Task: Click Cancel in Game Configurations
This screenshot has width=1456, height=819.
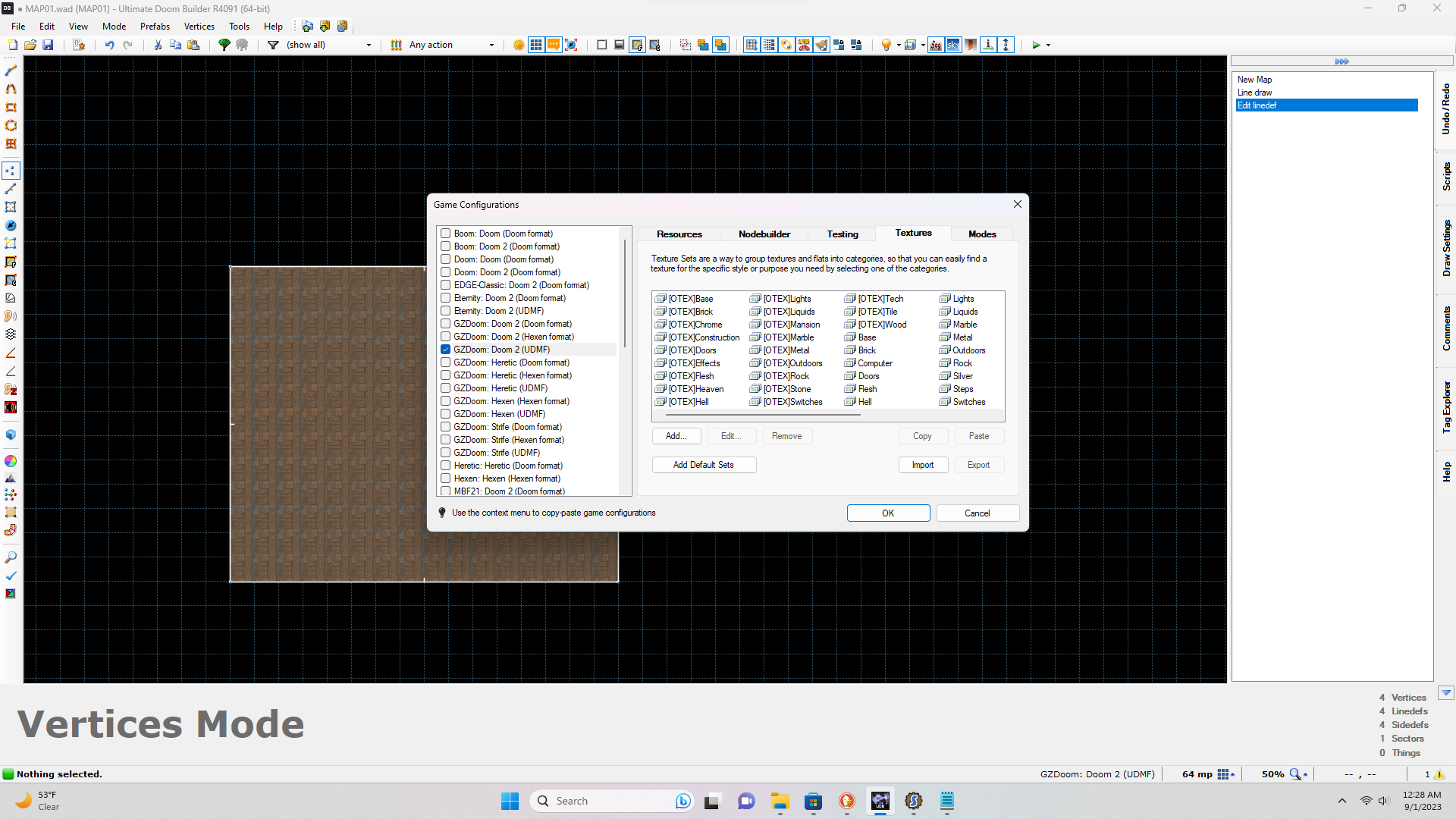Action: (x=977, y=513)
